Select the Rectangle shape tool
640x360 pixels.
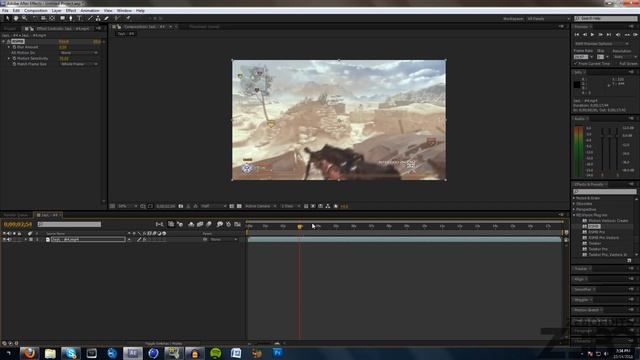pyautogui.click(x=62, y=18)
